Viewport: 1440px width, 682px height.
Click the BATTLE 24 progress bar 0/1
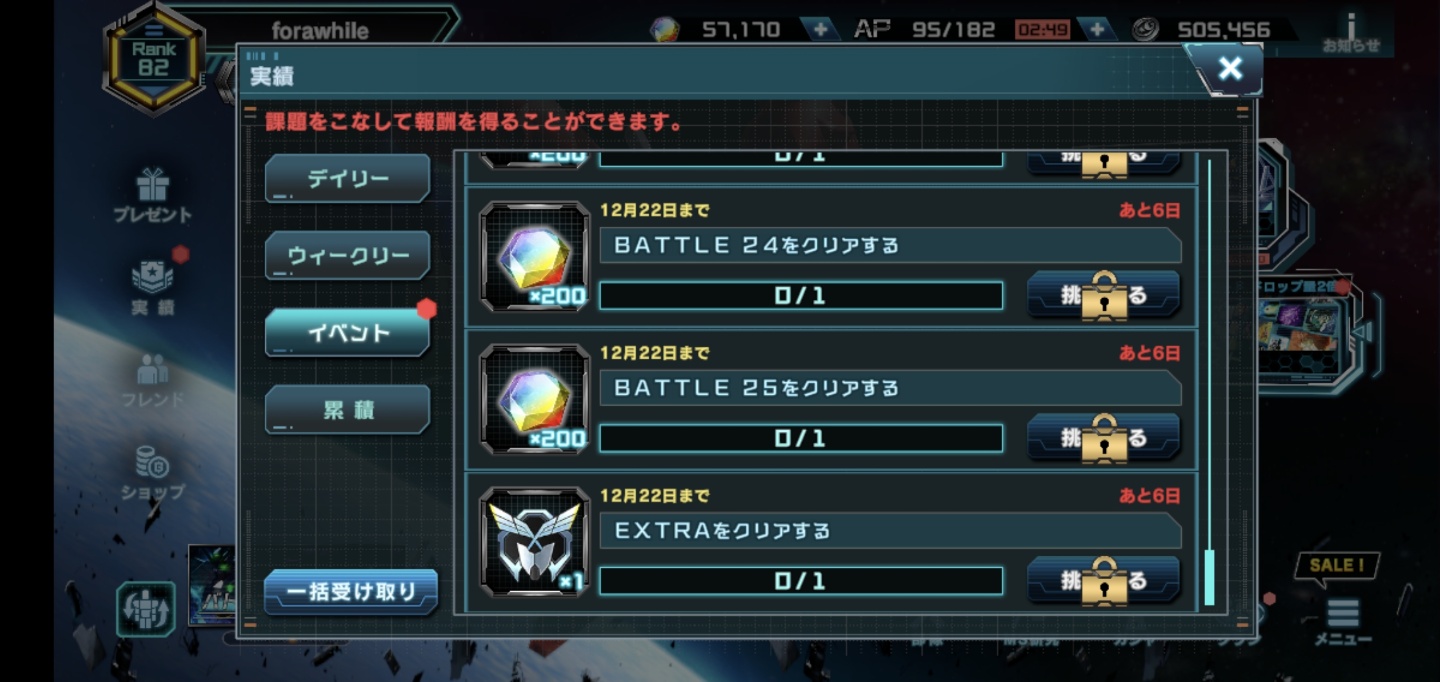coord(800,296)
